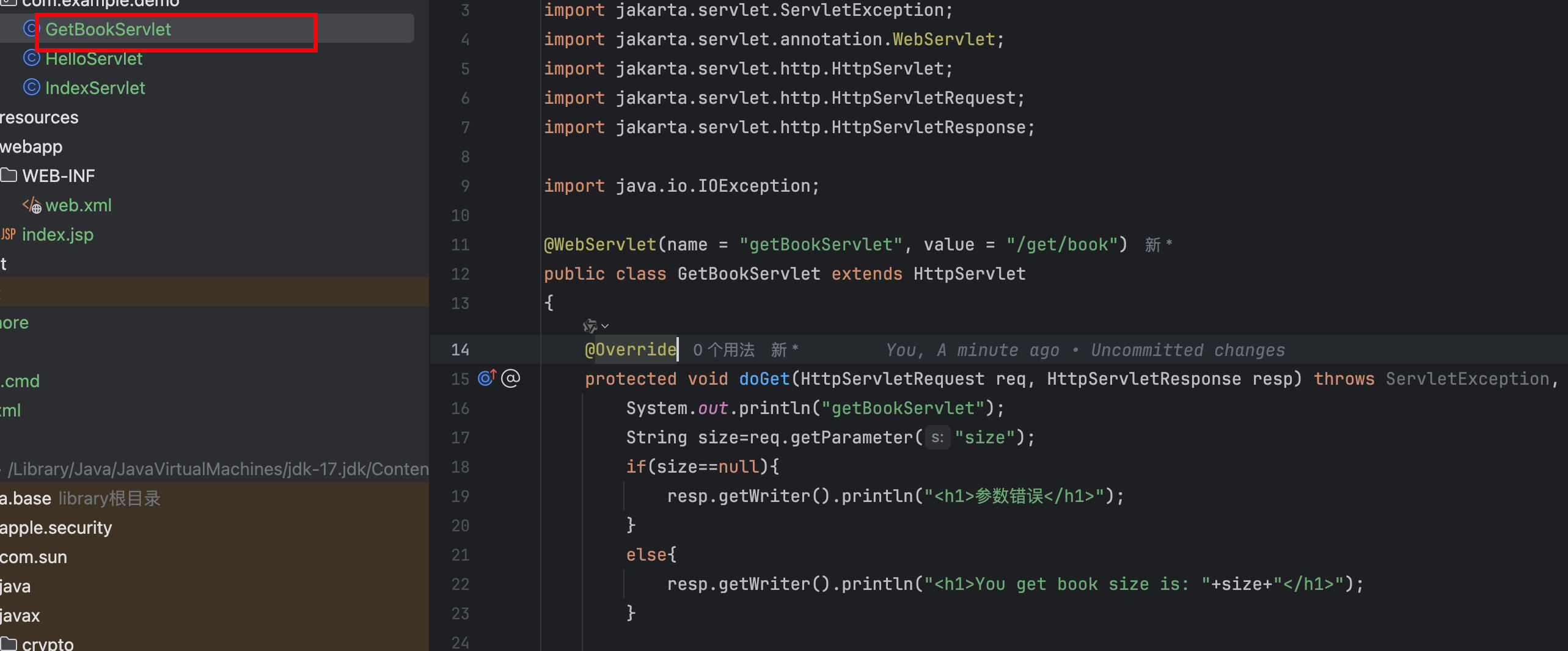Open IndexServlet class file
This screenshot has height=651, width=1568.
coord(95,88)
